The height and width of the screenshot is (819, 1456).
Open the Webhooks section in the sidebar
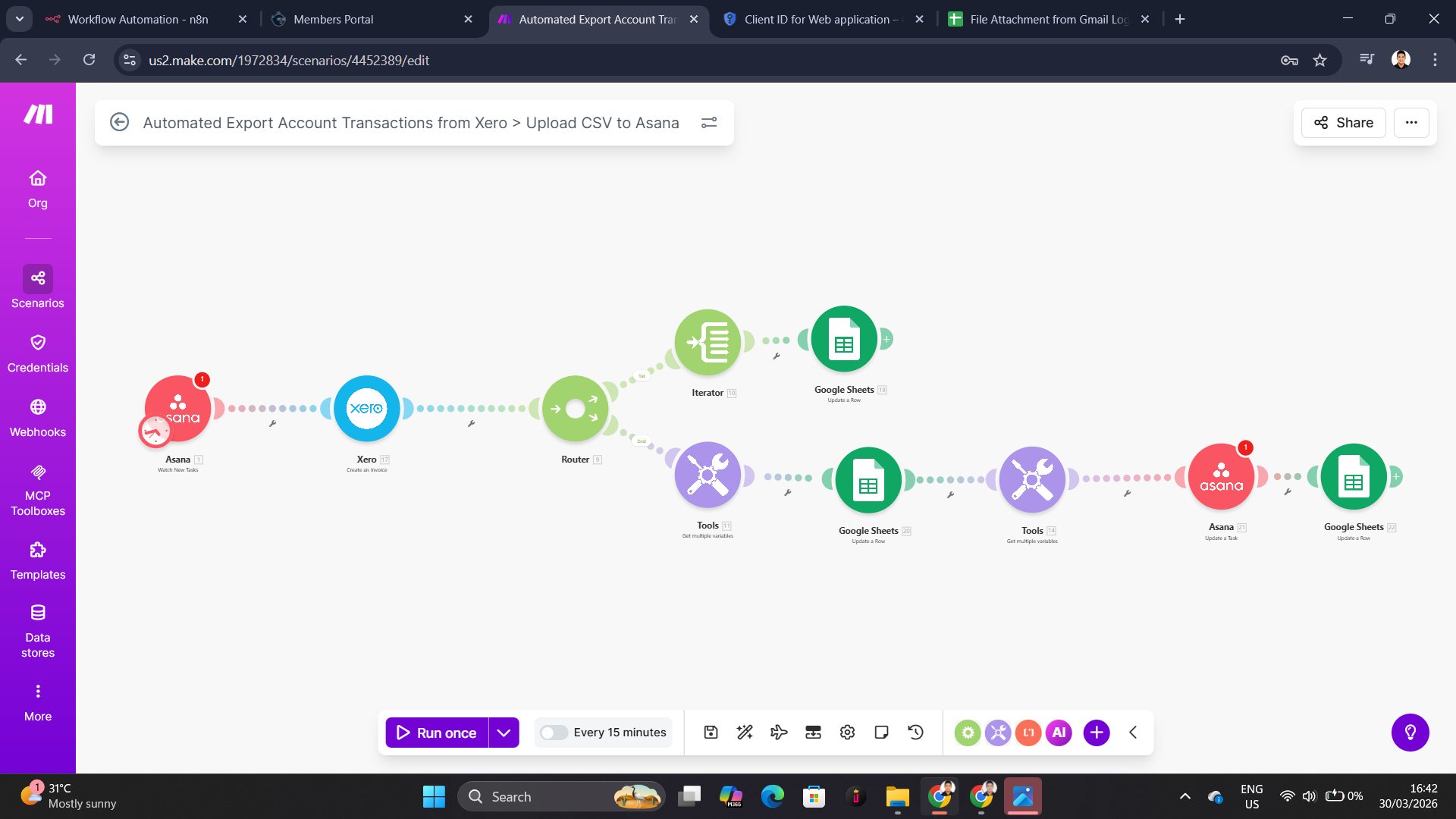click(x=37, y=417)
